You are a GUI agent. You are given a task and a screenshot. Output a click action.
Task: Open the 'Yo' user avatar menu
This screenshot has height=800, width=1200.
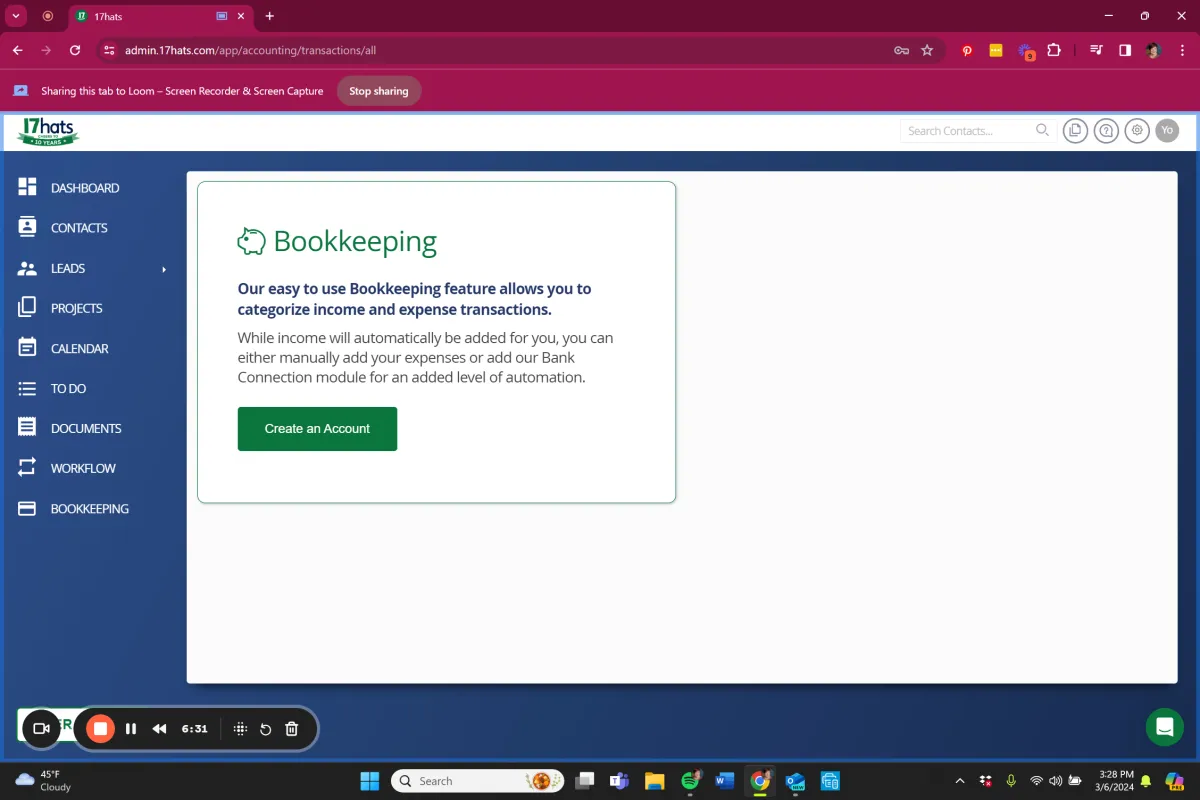pyautogui.click(x=1167, y=130)
